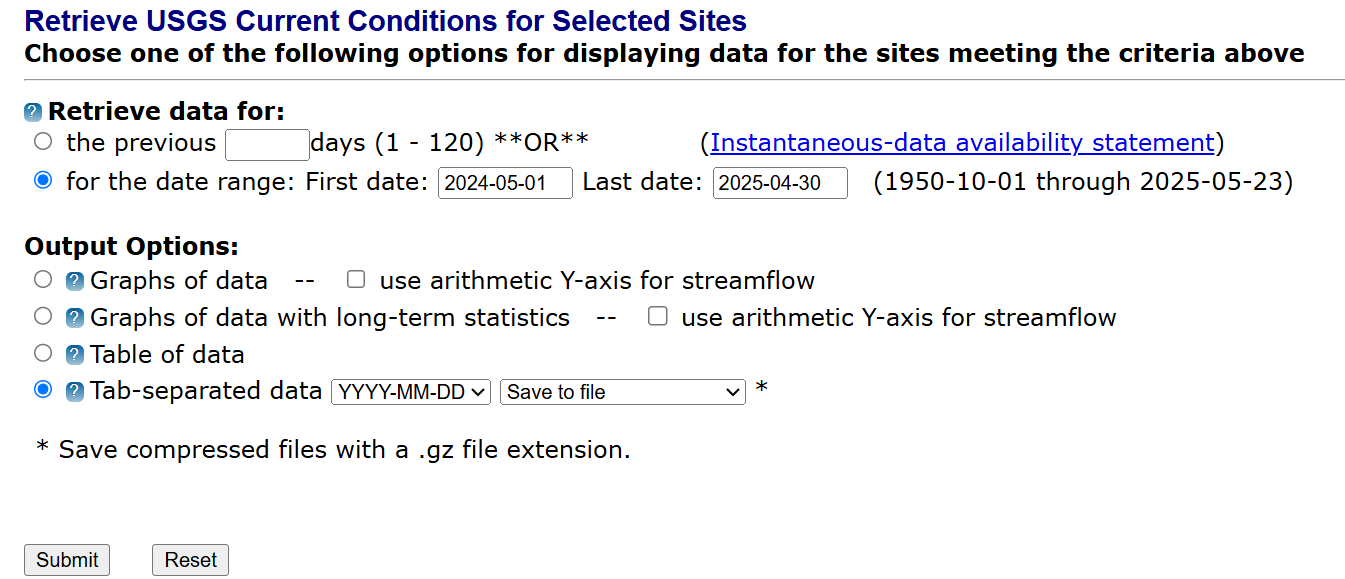Select Graphs of data output option
Image resolution: width=1345 pixels, height=579 pixels.
point(42,280)
